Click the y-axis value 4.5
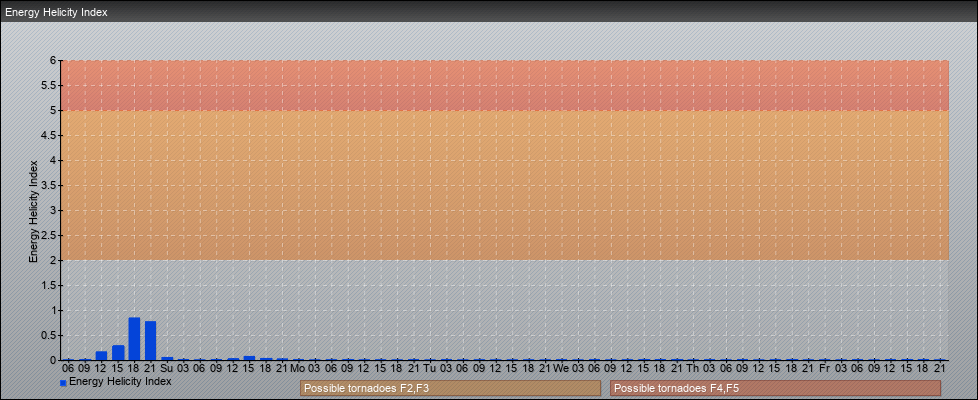The height and width of the screenshot is (400, 978). [49, 135]
